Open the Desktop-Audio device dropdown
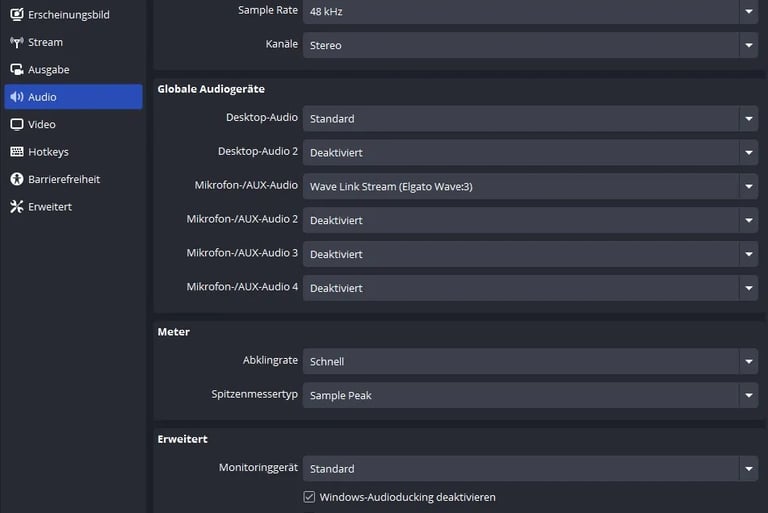This screenshot has width=768, height=513. pos(530,119)
